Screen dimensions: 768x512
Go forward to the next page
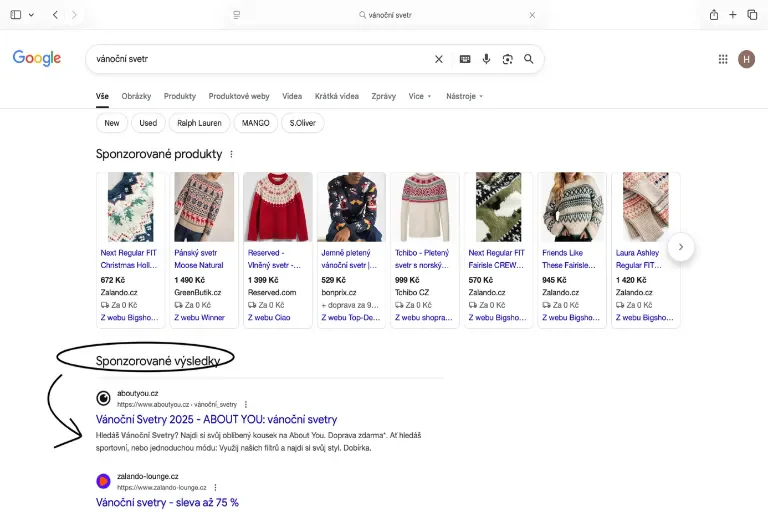click(74, 15)
